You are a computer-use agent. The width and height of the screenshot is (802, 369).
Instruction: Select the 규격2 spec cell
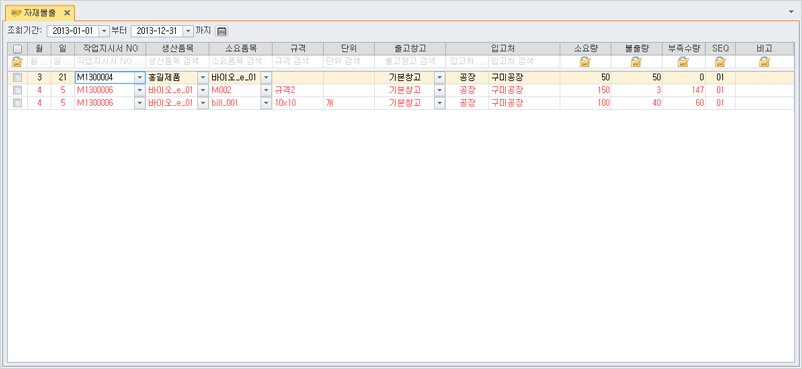[x=298, y=90]
